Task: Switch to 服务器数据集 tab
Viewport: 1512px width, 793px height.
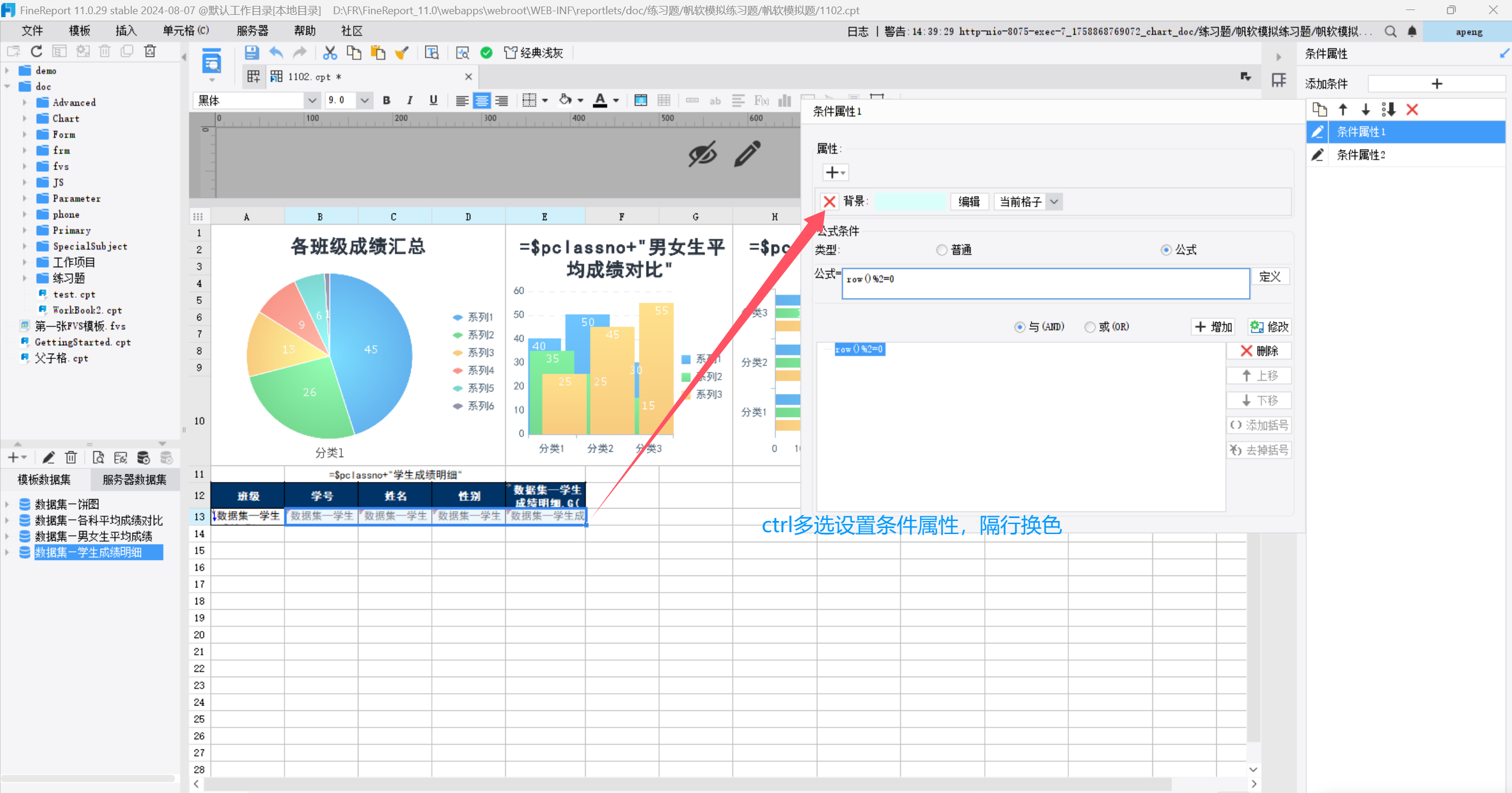Action: [x=134, y=480]
